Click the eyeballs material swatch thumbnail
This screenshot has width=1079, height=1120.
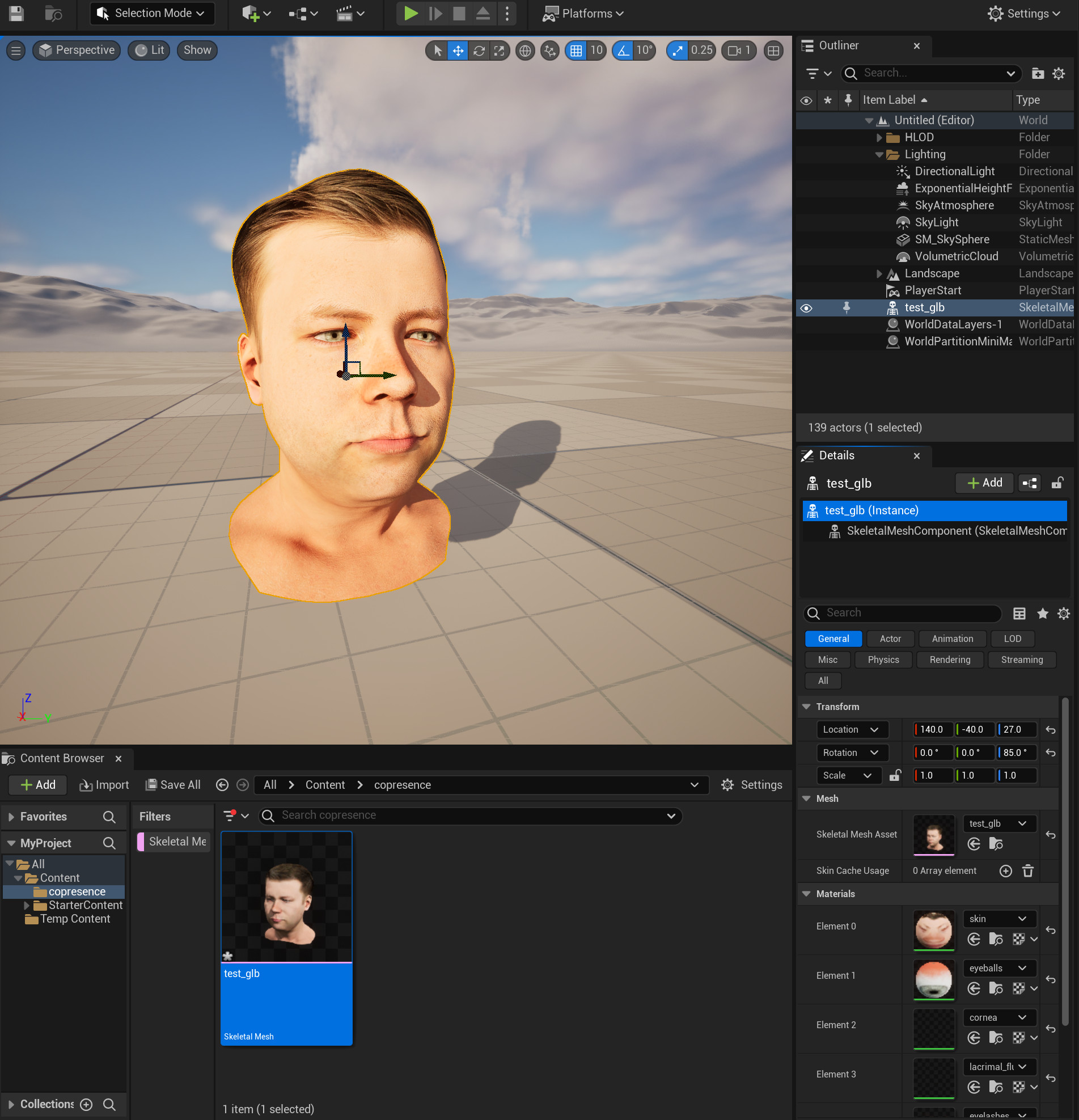(x=933, y=979)
